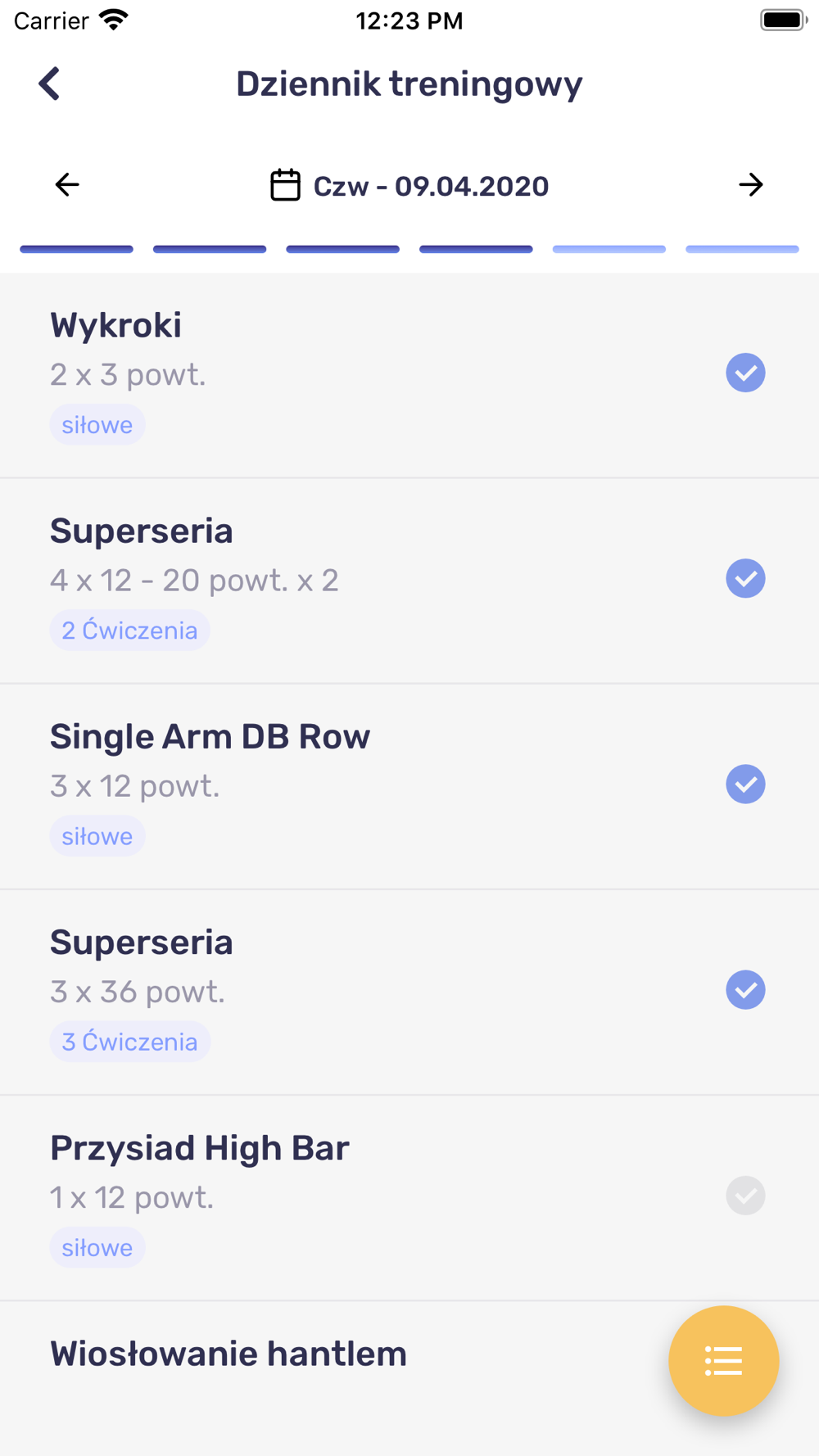Expand the 2 Ćwiczenia superset tag

[x=129, y=631]
